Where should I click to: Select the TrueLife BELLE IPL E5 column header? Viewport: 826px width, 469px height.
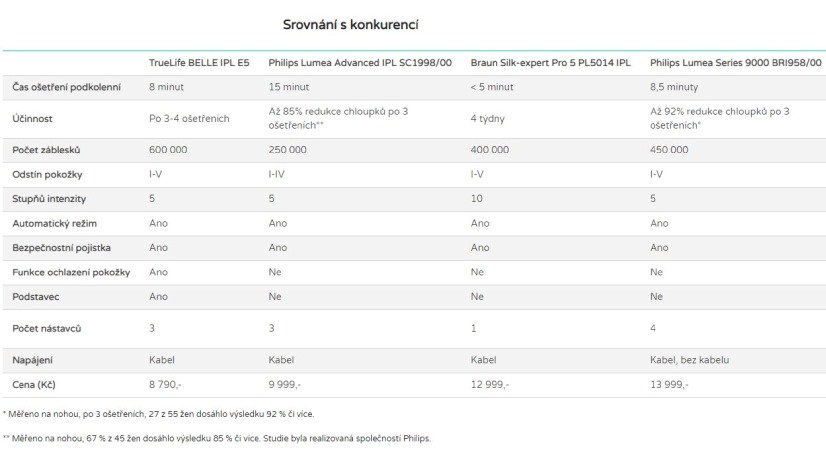[x=199, y=63]
